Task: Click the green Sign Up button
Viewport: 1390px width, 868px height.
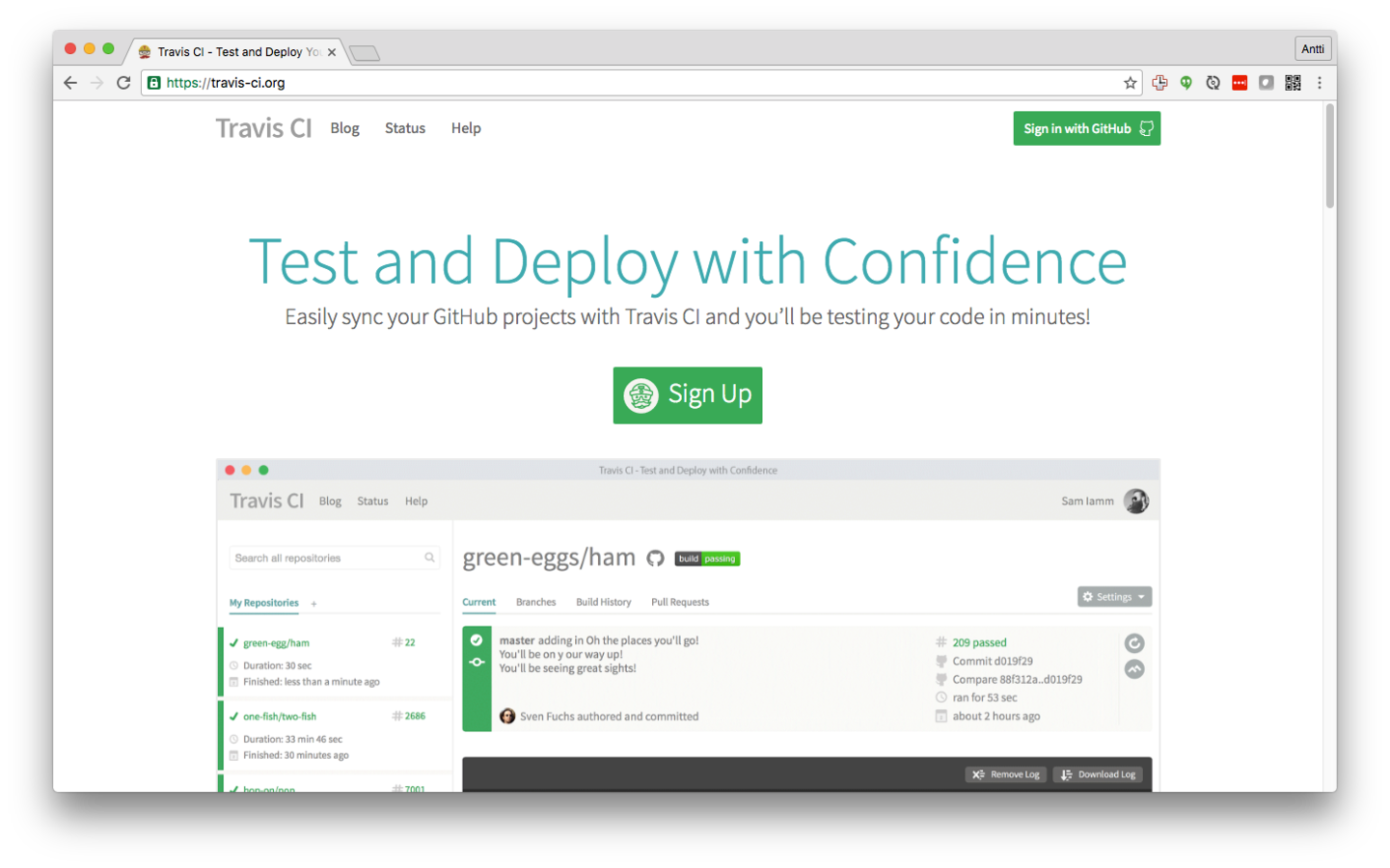Action: (x=688, y=394)
